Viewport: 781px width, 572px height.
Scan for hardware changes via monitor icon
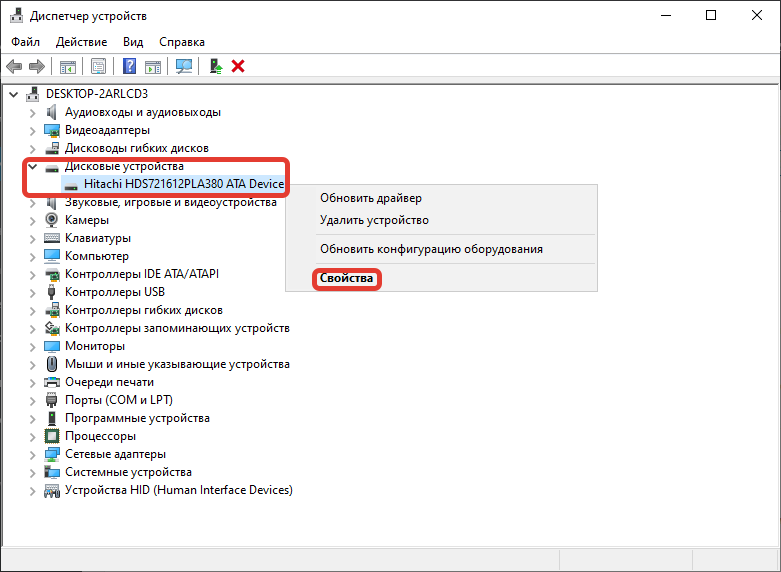click(184, 66)
